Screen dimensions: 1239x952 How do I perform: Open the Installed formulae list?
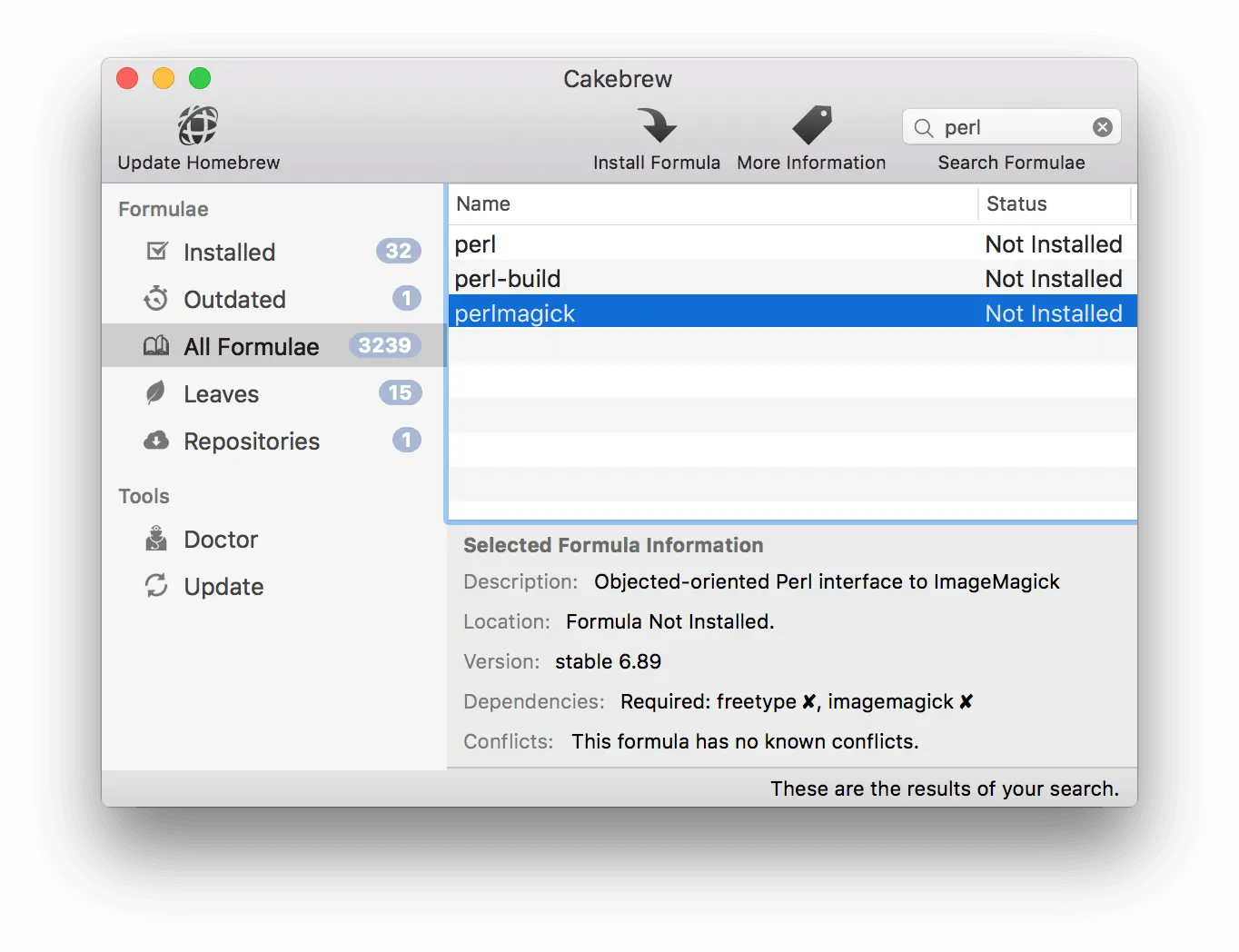(x=273, y=252)
